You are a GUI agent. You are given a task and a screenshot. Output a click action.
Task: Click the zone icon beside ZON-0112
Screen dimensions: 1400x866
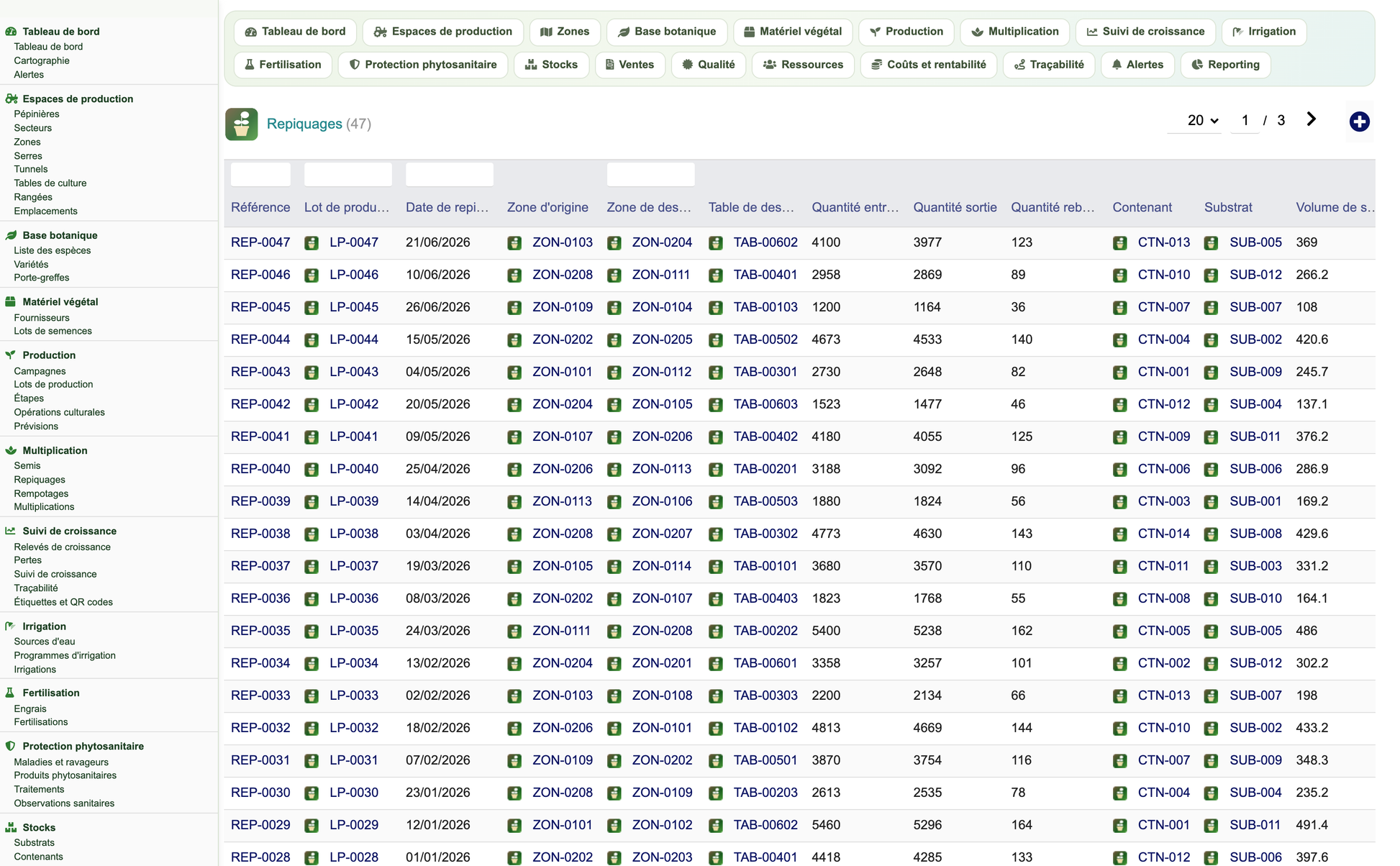click(614, 373)
